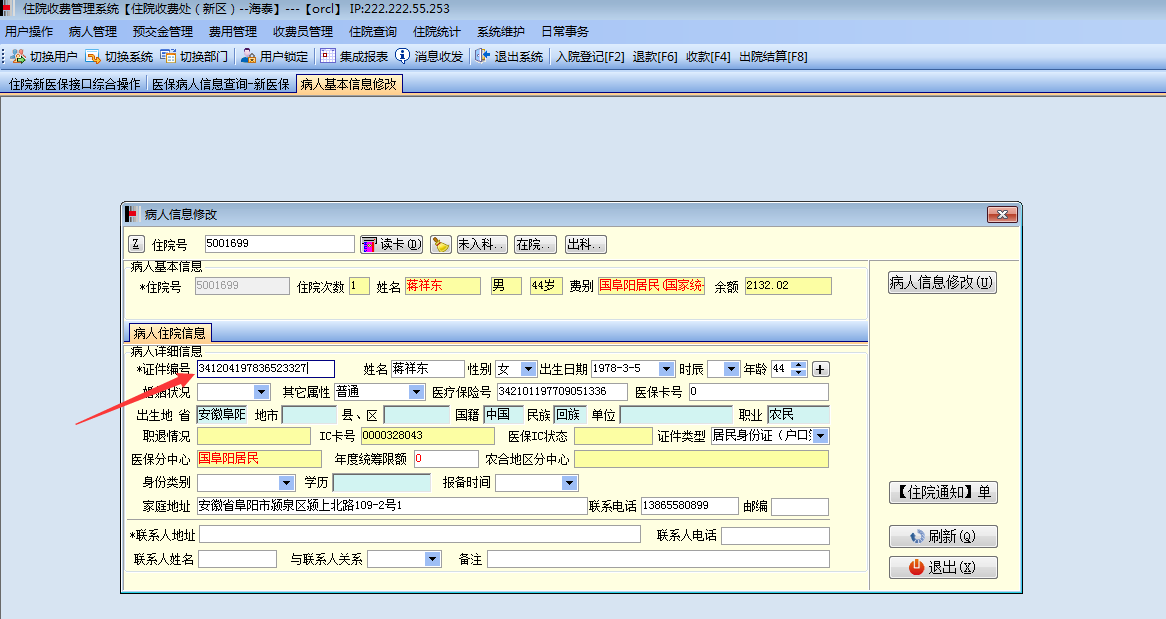Click the 联系人电话 input field
The height and width of the screenshot is (619, 1166).
tap(775, 536)
